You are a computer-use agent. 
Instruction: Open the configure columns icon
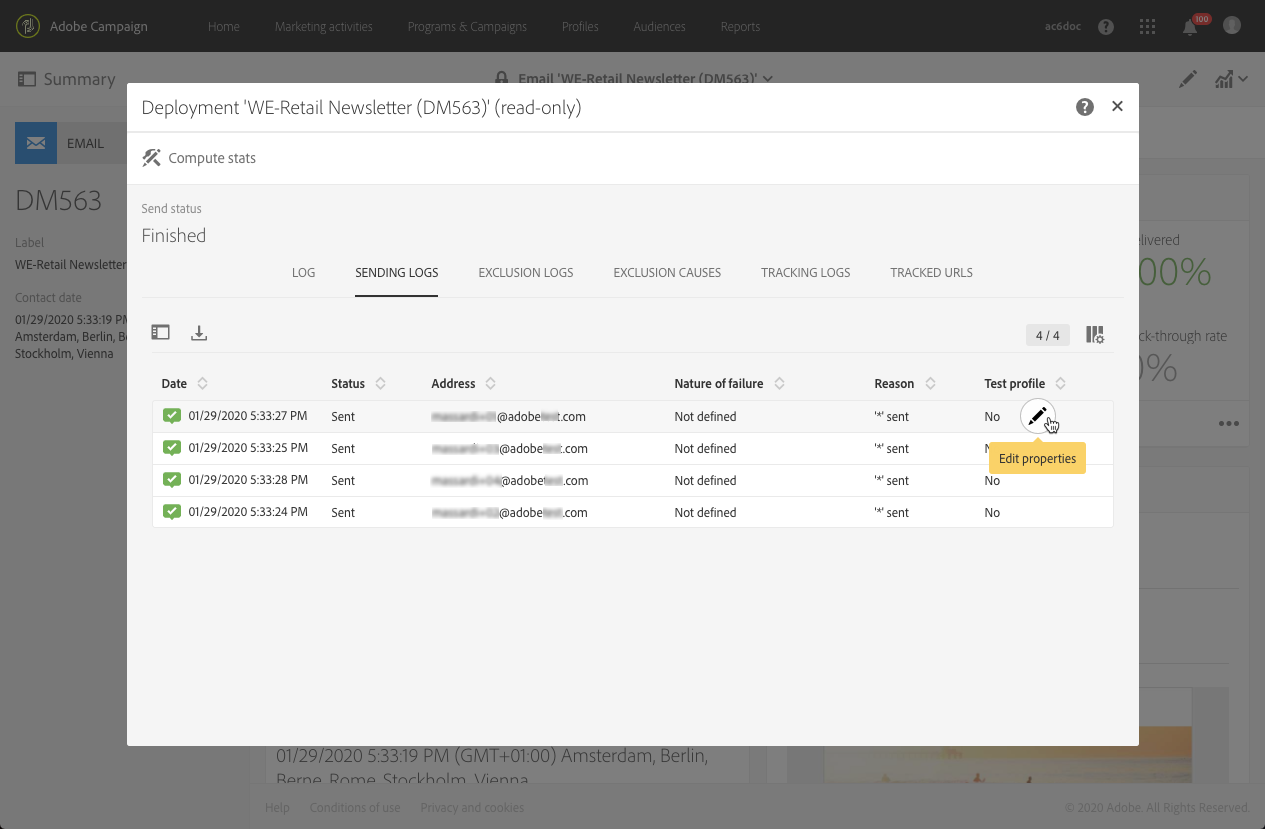point(1095,335)
